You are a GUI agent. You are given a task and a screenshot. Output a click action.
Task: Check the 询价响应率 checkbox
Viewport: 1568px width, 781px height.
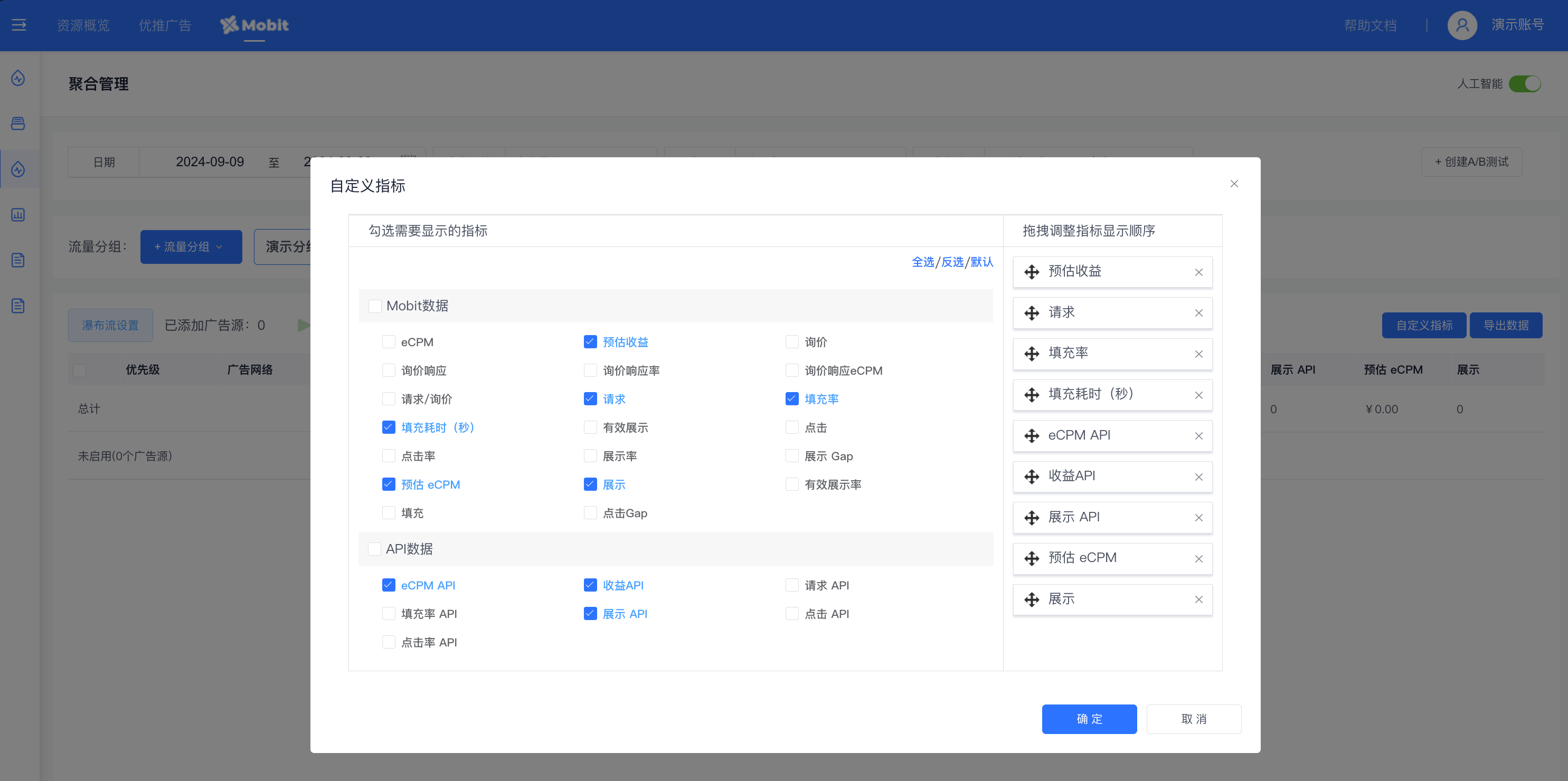click(x=590, y=370)
